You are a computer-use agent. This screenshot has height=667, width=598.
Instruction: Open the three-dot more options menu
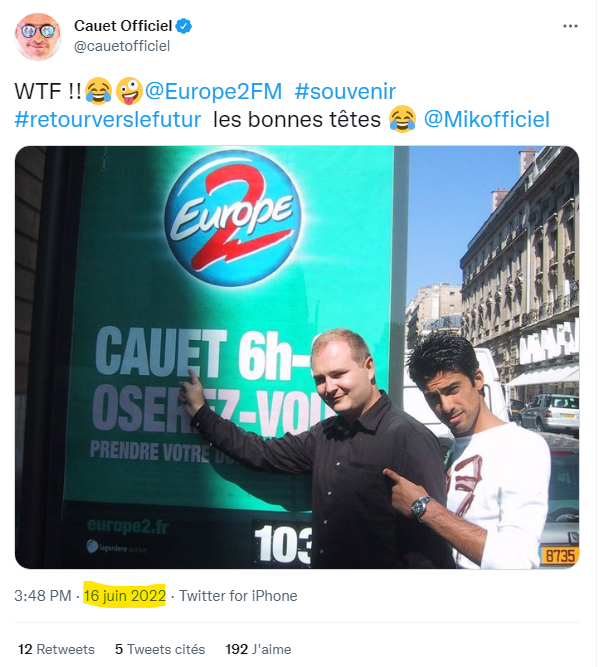click(x=570, y=26)
